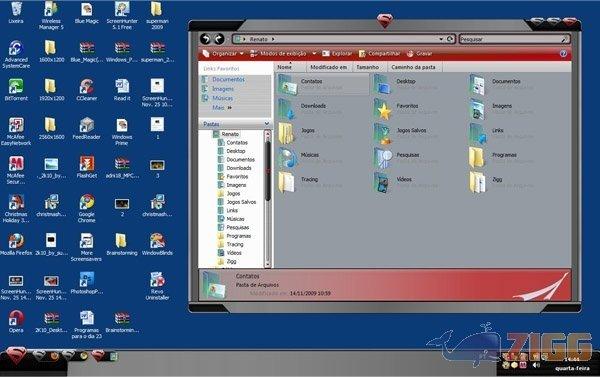Sort by Modificado em column header
Screen dimensions: 600x377
329,67
